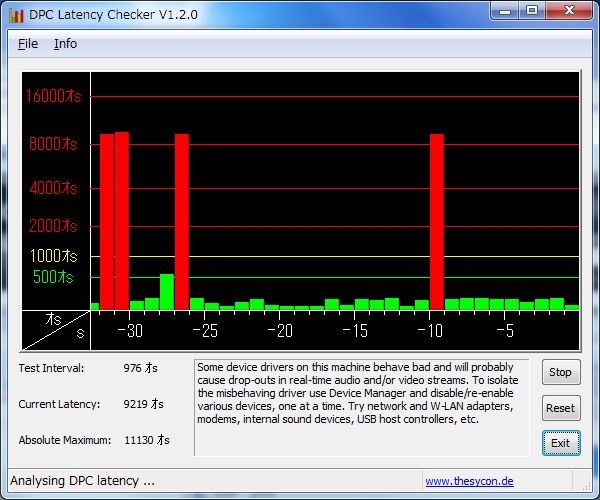This screenshot has width=600, height=500.
Task: Click the -20 time axis label
Action: (x=280, y=331)
